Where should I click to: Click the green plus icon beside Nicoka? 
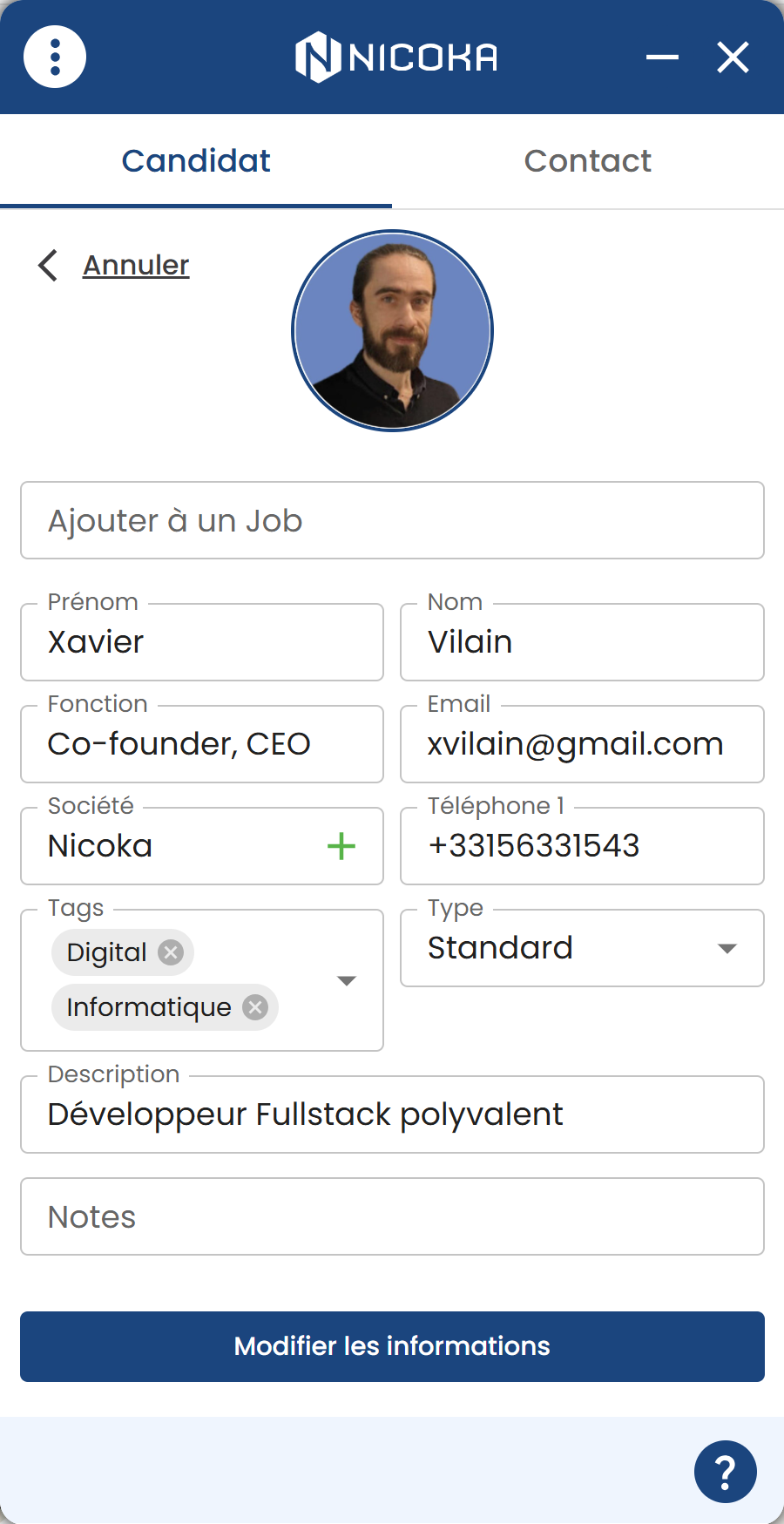[x=341, y=846]
